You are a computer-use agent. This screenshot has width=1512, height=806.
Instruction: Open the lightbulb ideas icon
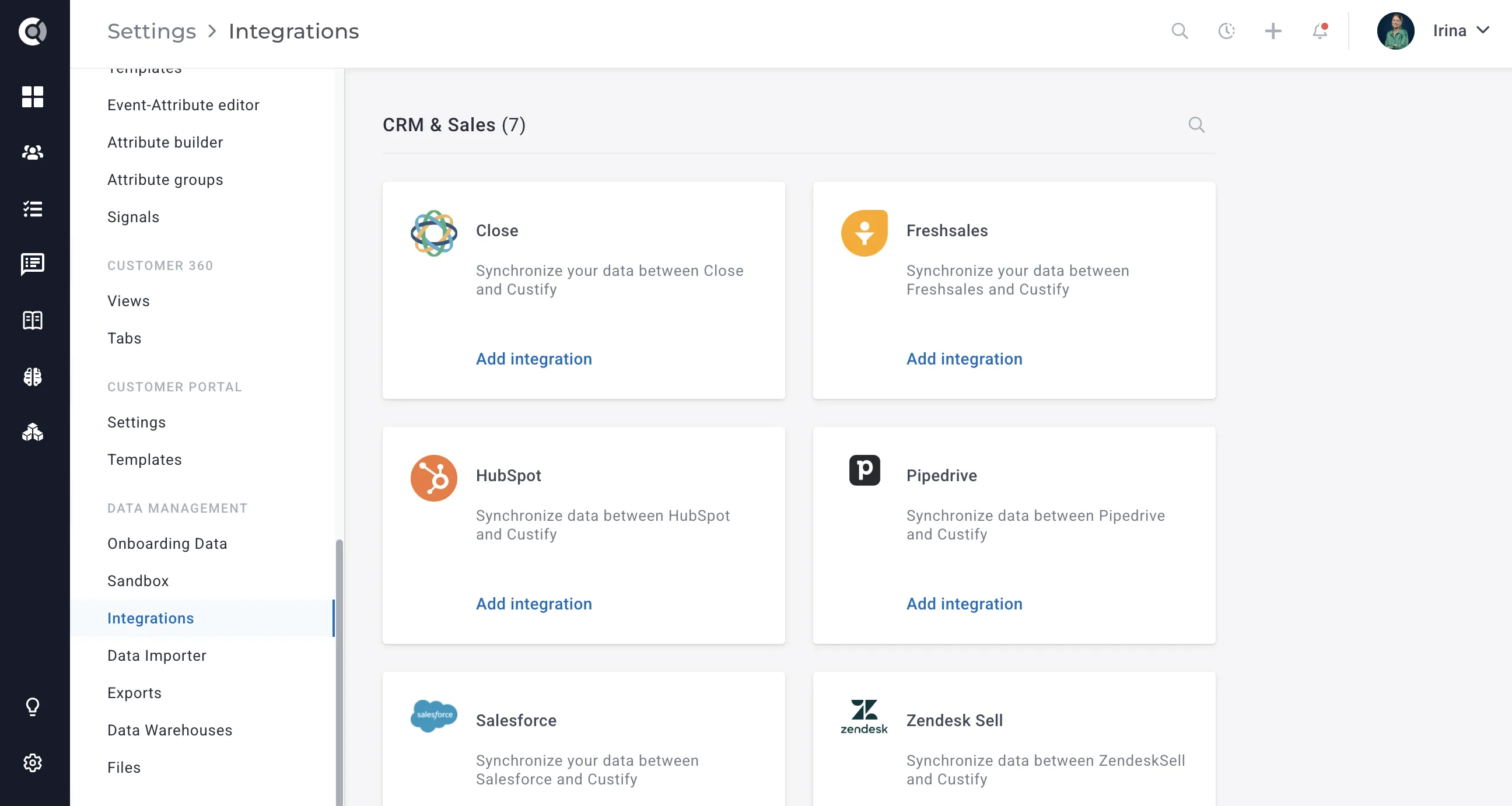(32, 707)
